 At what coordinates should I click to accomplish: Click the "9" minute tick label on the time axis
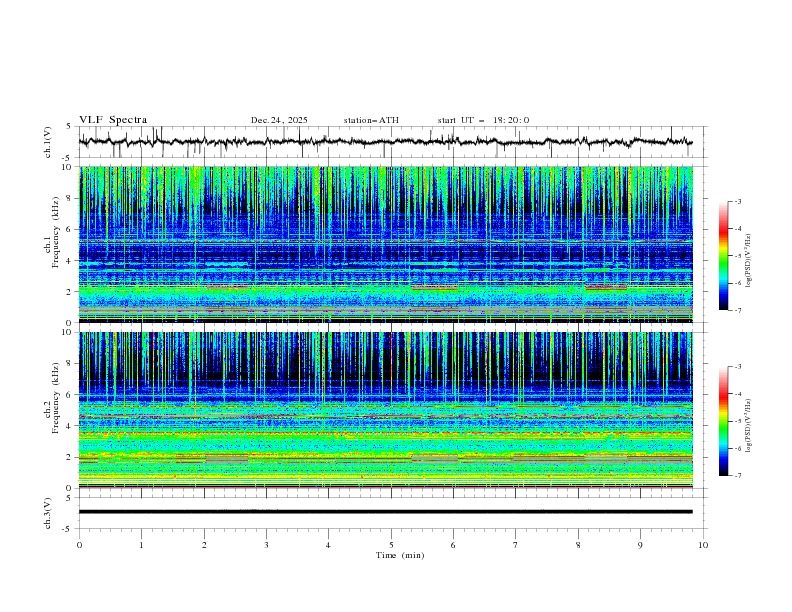coord(640,545)
